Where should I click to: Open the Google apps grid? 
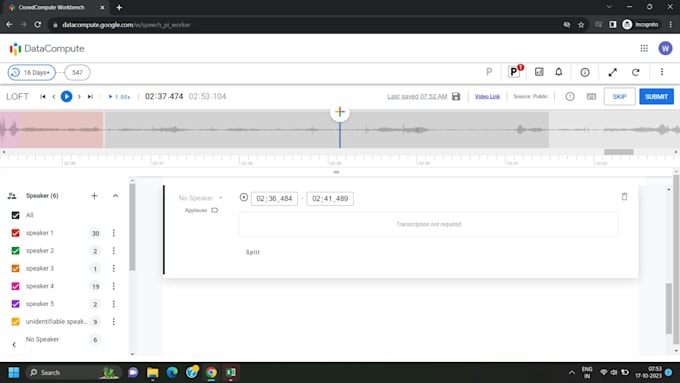coord(644,49)
